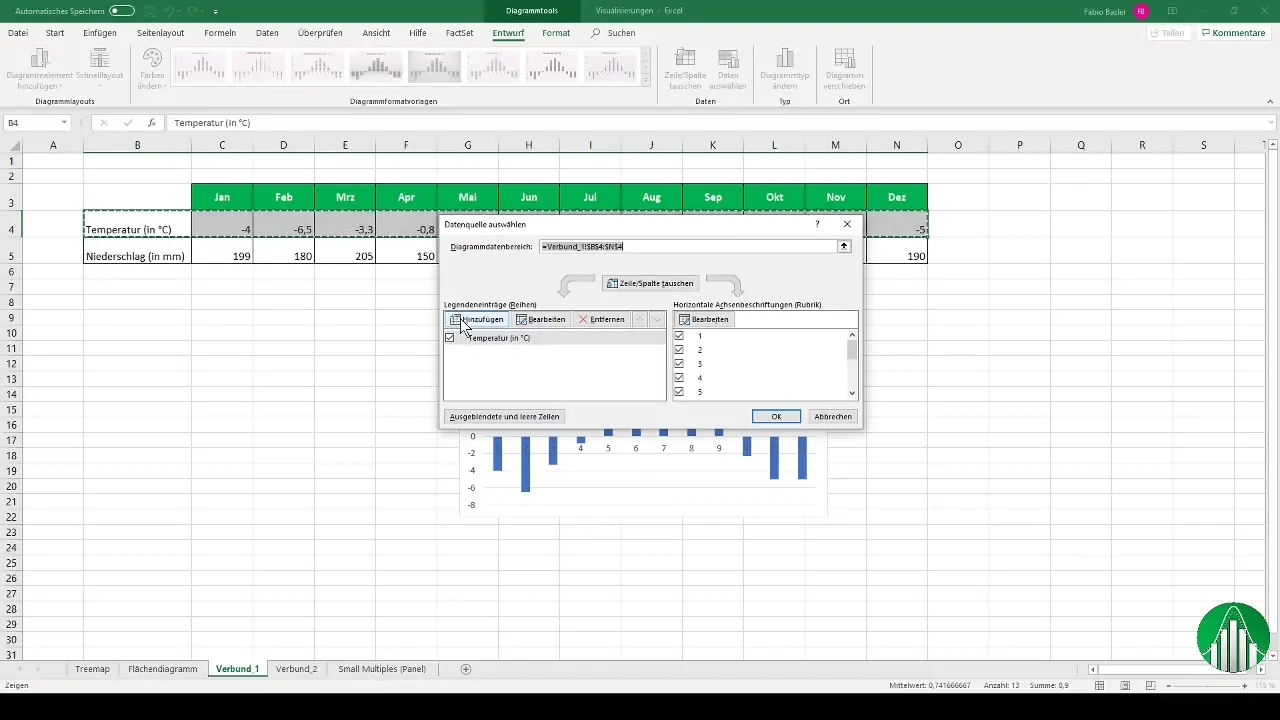Open Quick Access Toolbar customize arrow

216,11
